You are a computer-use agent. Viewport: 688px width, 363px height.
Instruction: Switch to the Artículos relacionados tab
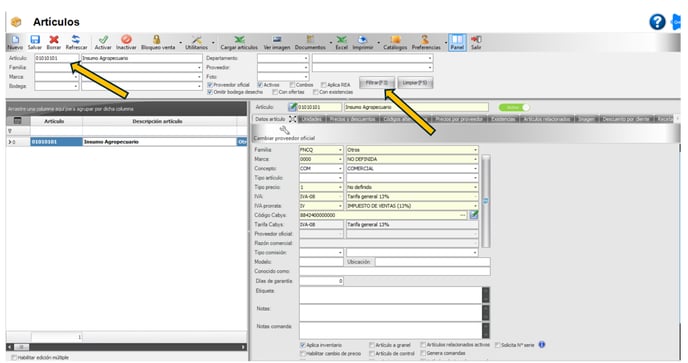(547, 119)
